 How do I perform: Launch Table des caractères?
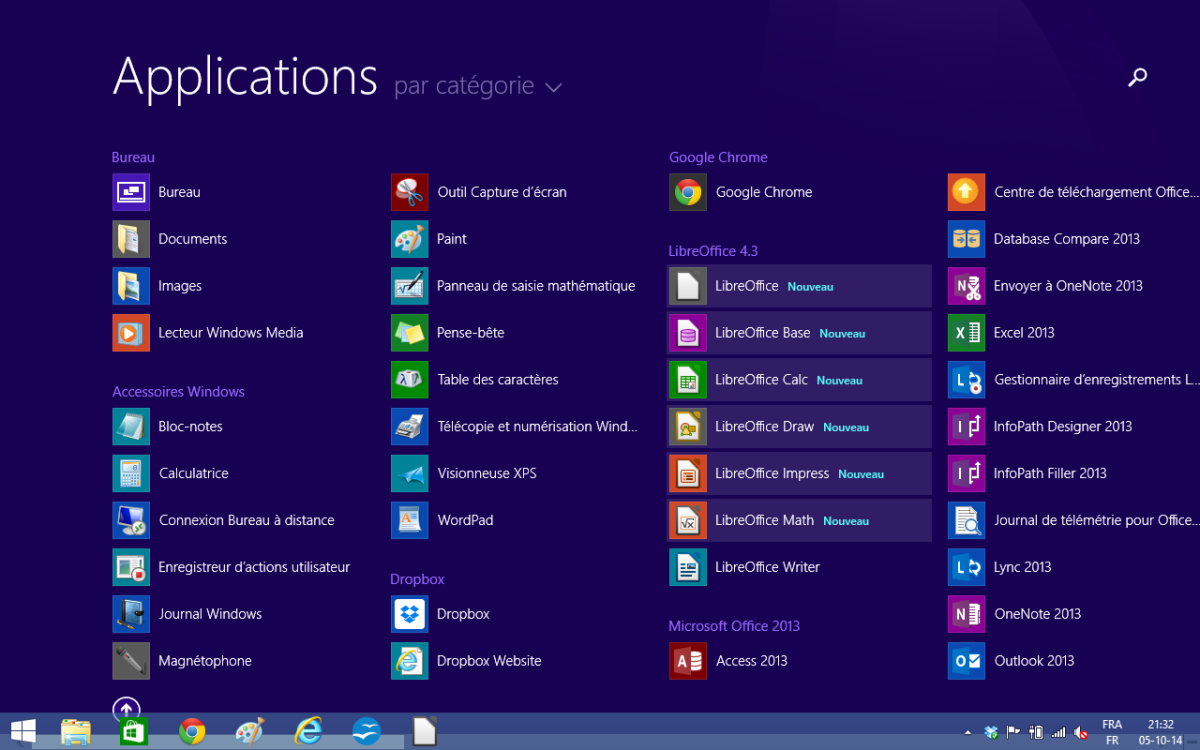[x=475, y=380]
